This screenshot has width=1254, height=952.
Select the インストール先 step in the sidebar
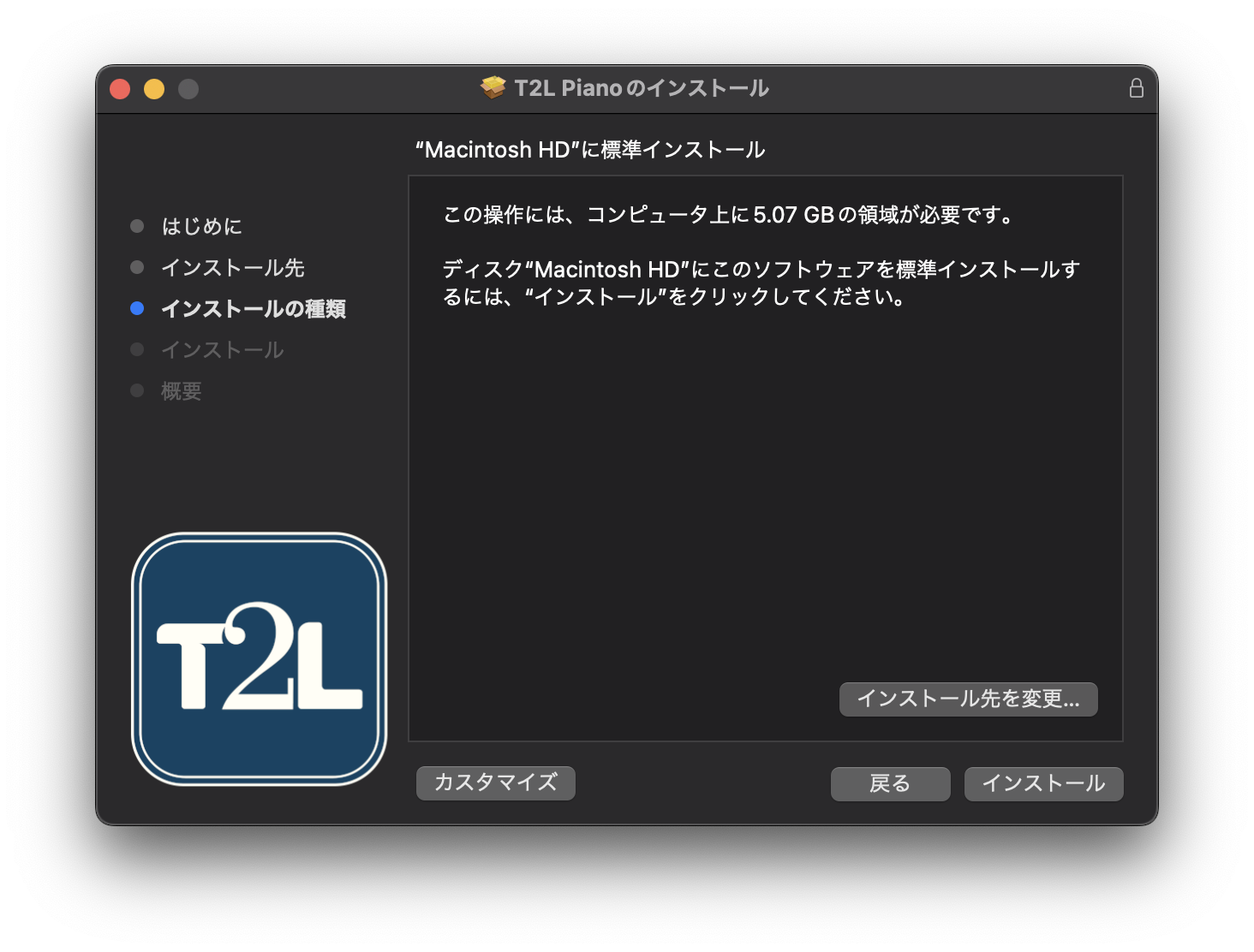[232, 268]
